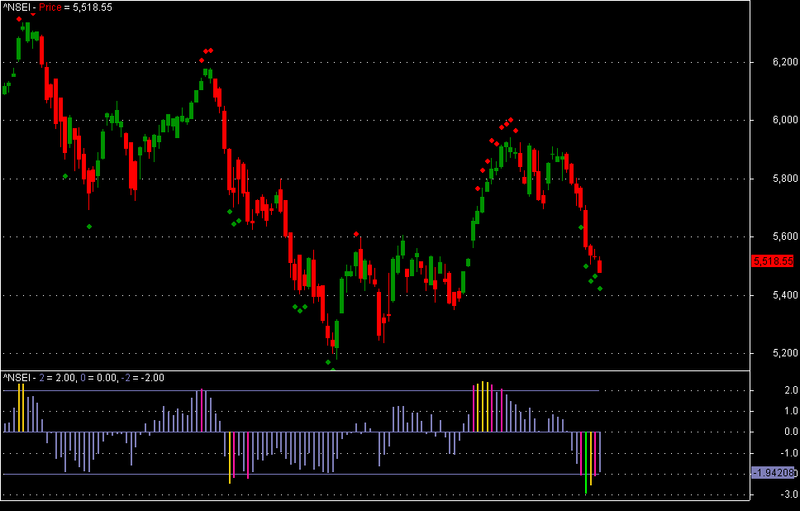800x511 pixels.
Task: Select the 5,518.55 value in price pane title
Action: click(92, 7)
